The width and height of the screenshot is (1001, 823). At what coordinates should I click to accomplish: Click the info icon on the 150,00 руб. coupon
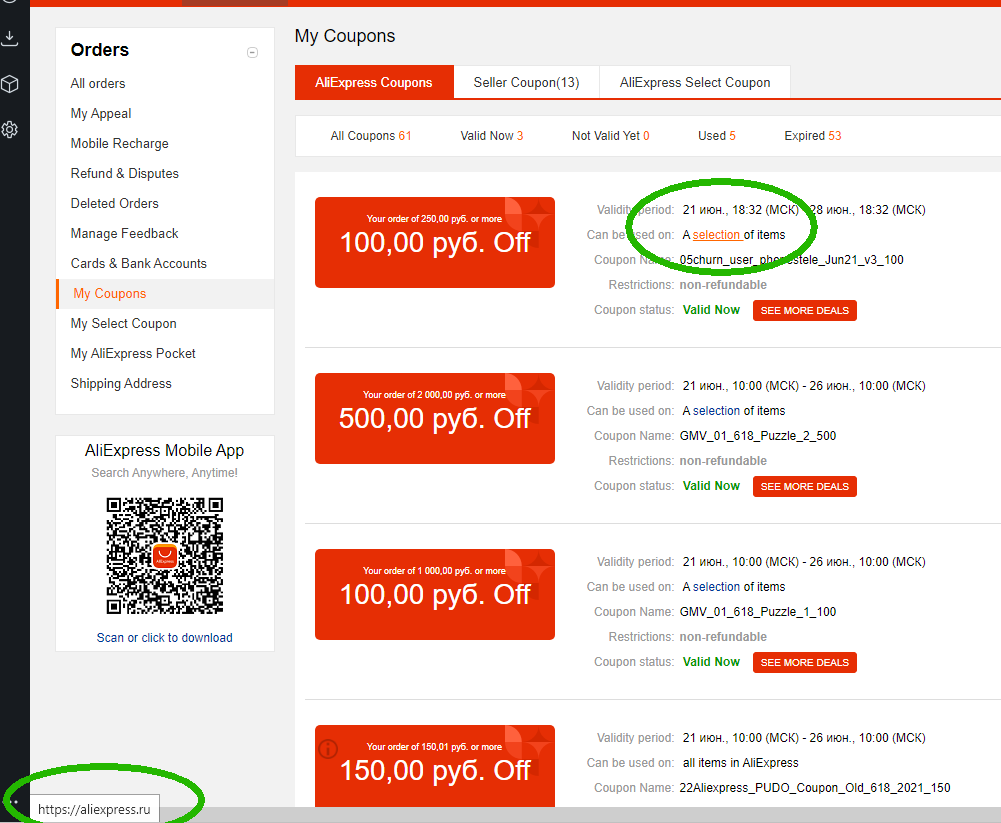coord(328,748)
